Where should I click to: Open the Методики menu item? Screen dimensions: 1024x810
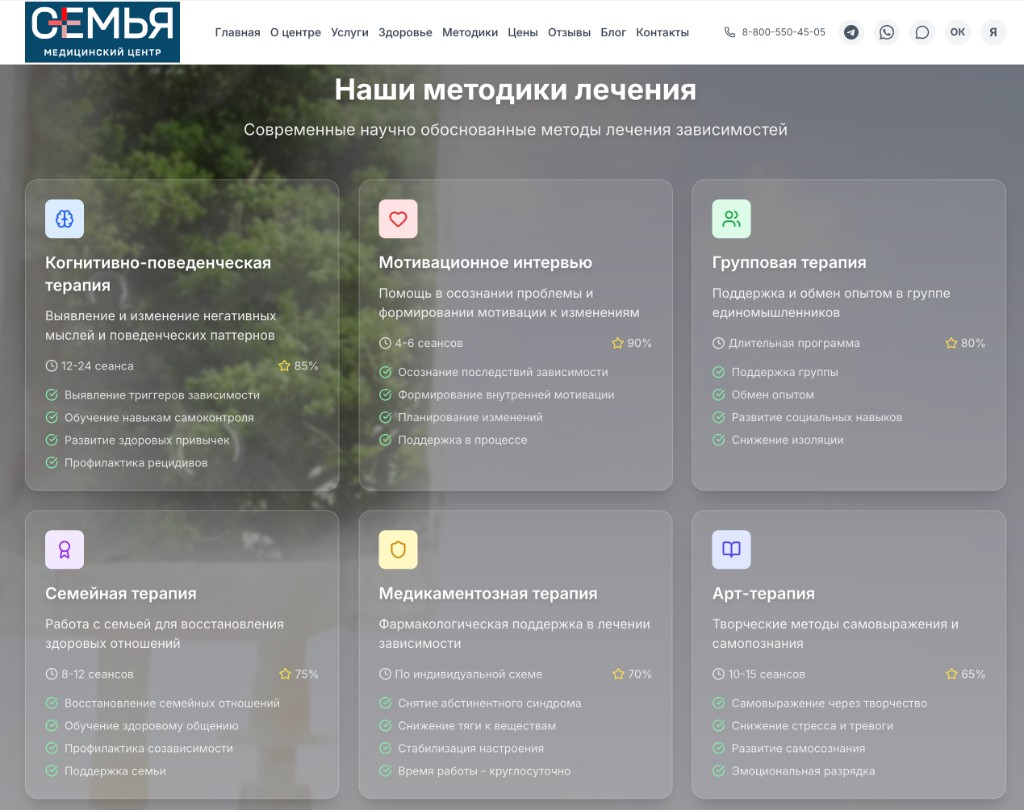470,33
